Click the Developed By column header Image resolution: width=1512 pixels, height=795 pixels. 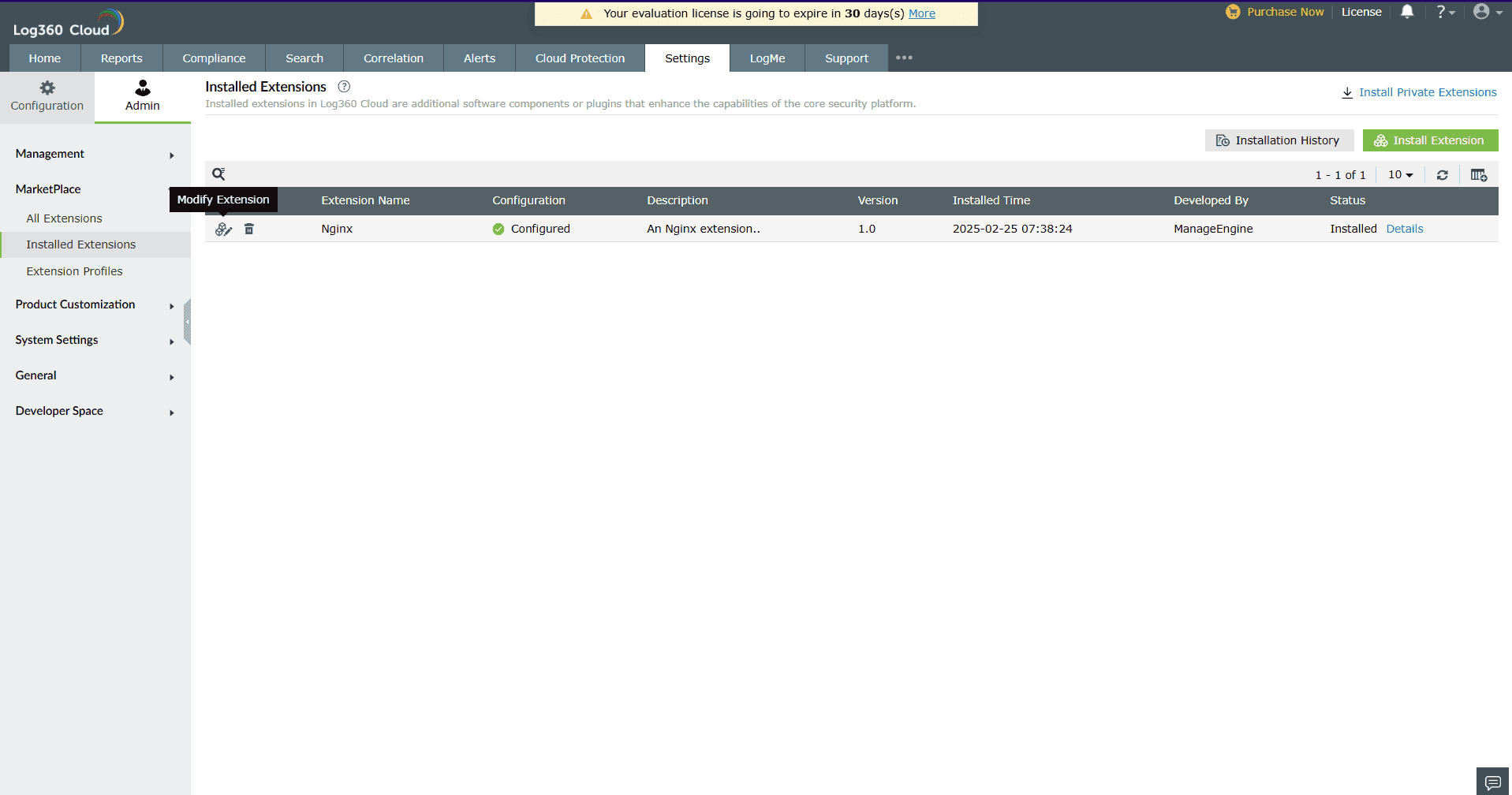click(1211, 200)
